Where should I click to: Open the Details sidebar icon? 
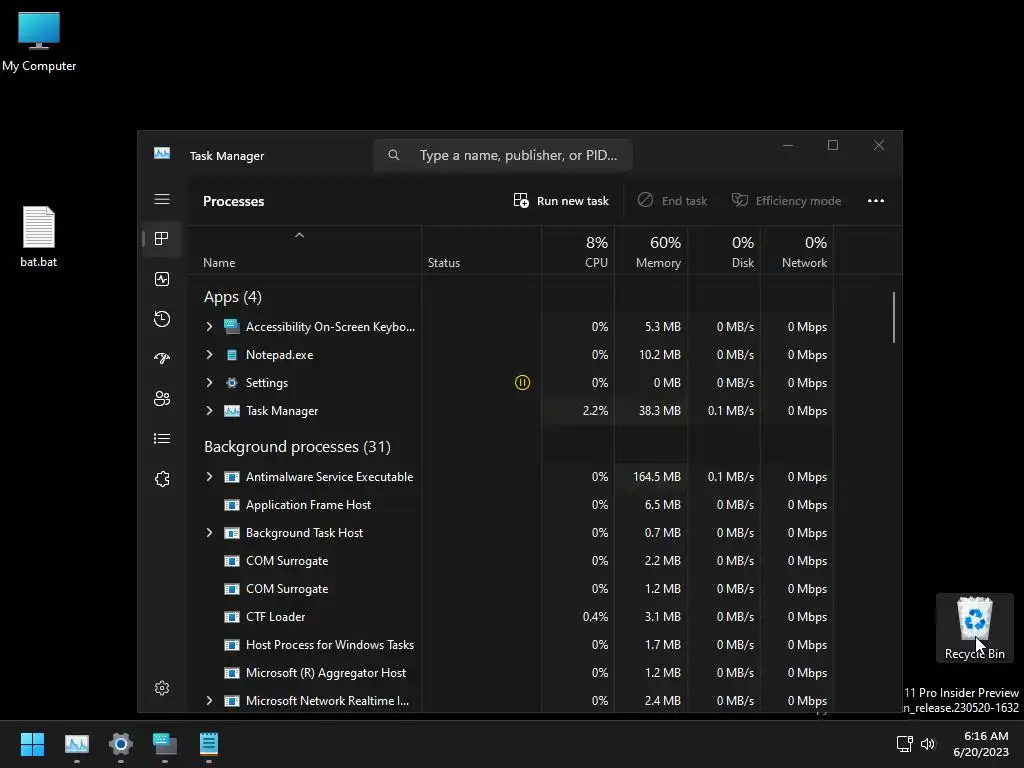162,439
